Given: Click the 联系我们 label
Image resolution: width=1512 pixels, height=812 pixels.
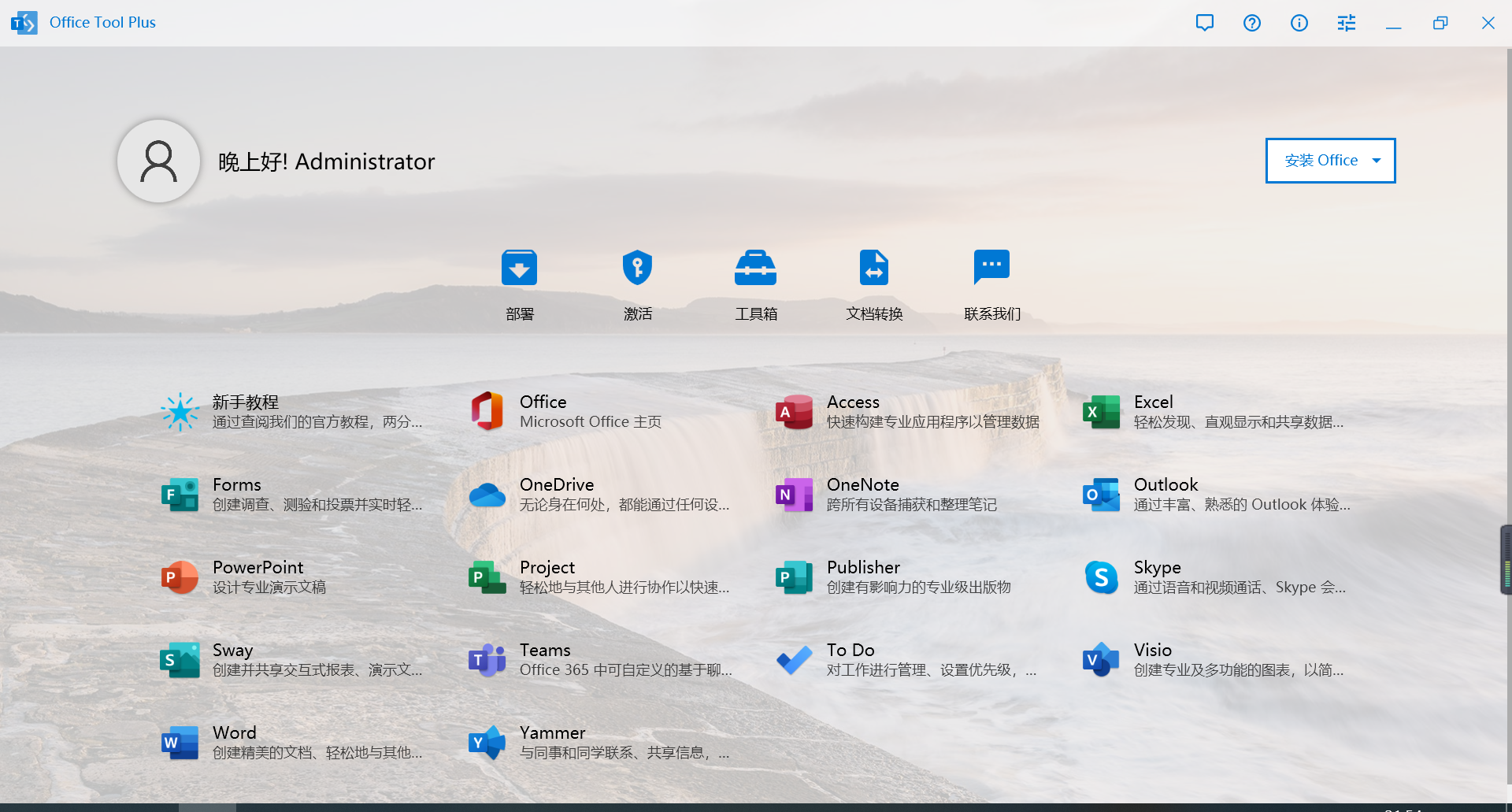Looking at the screenshot, I should [992, 314].
